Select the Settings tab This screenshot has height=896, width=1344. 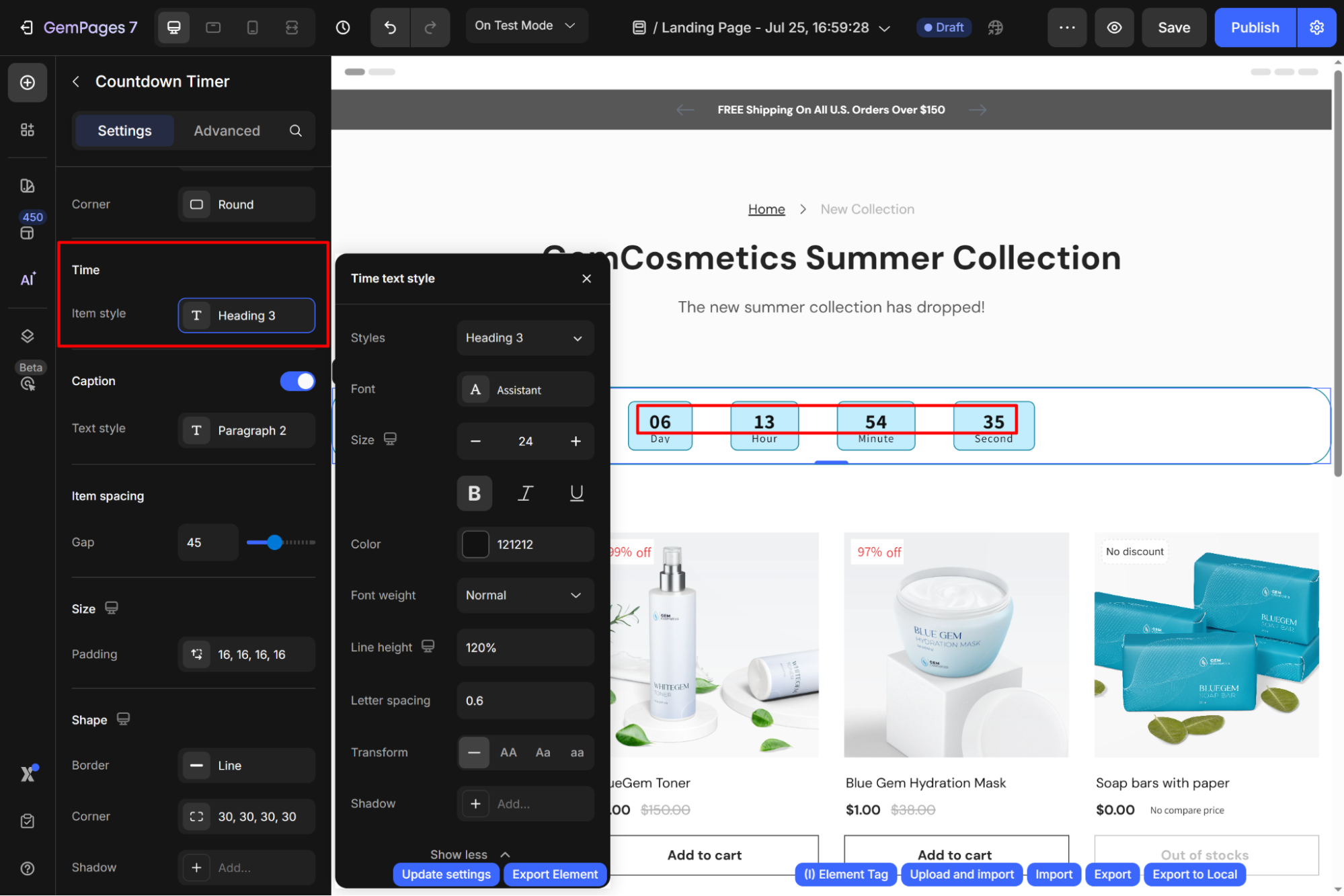[124, 130]
